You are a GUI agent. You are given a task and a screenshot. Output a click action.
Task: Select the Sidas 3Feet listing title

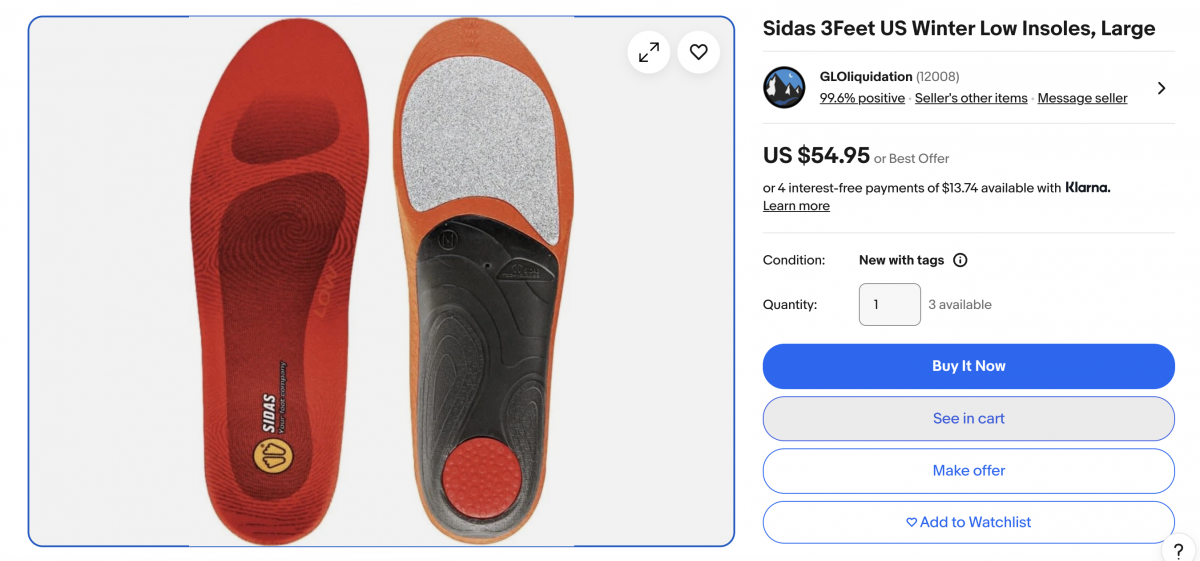point(959,29)
